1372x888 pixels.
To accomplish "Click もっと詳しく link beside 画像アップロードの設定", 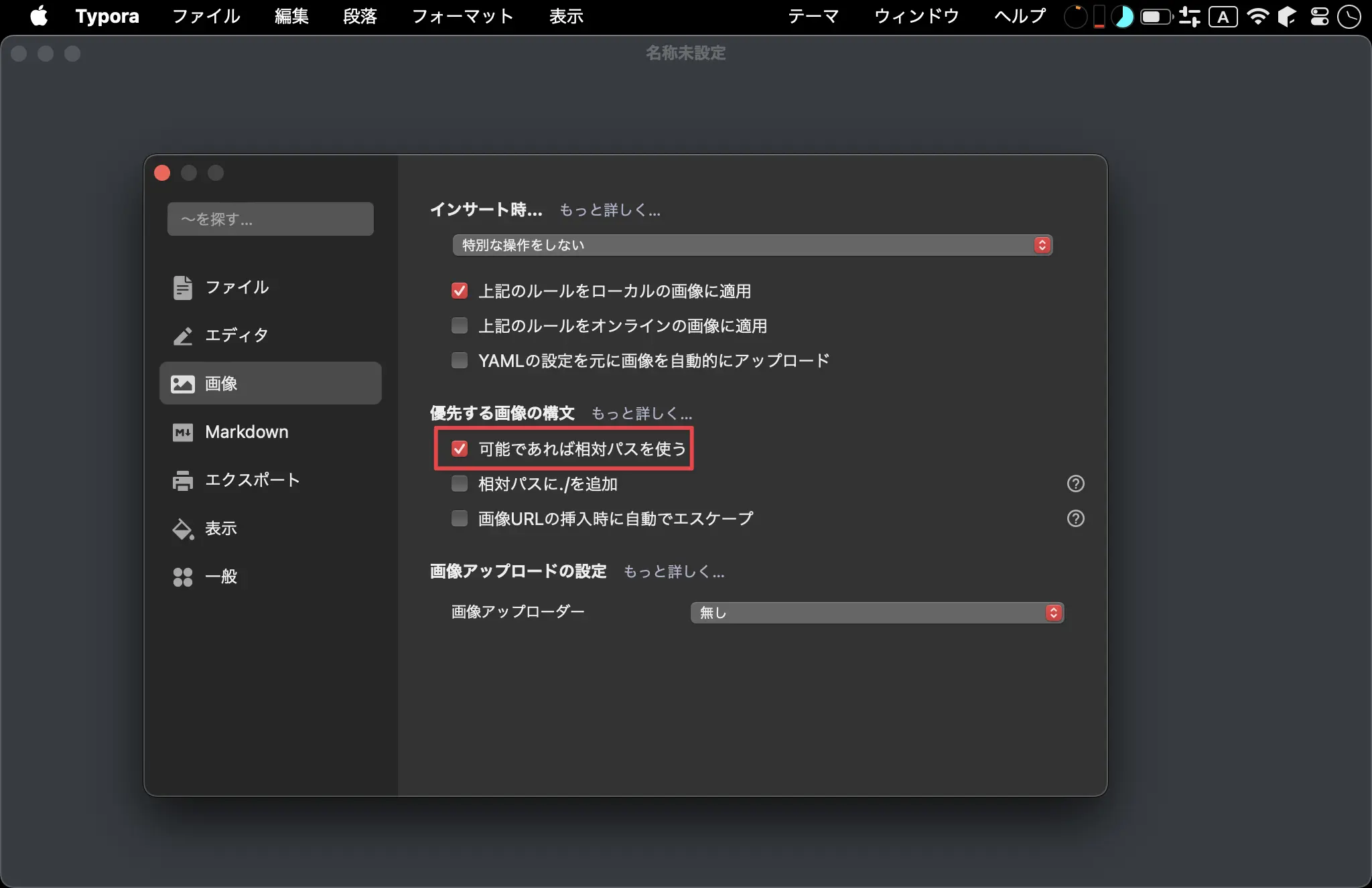I will [x=674, y=572].
